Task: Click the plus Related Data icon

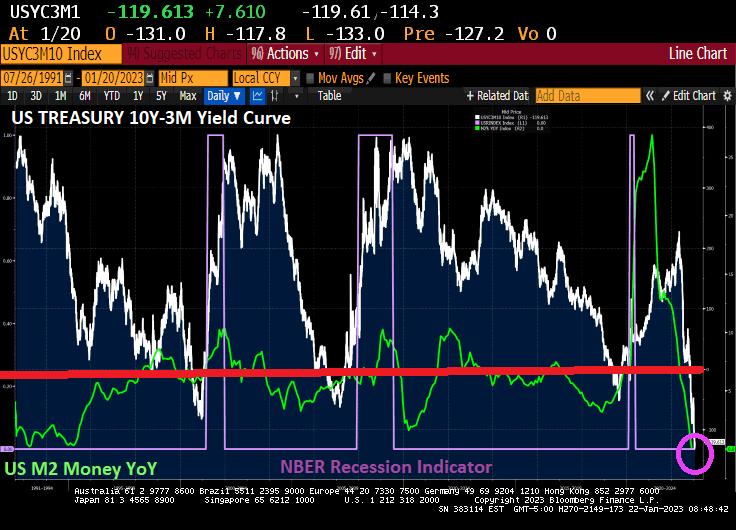Action: pyautogui.click(x=470, y=96)
